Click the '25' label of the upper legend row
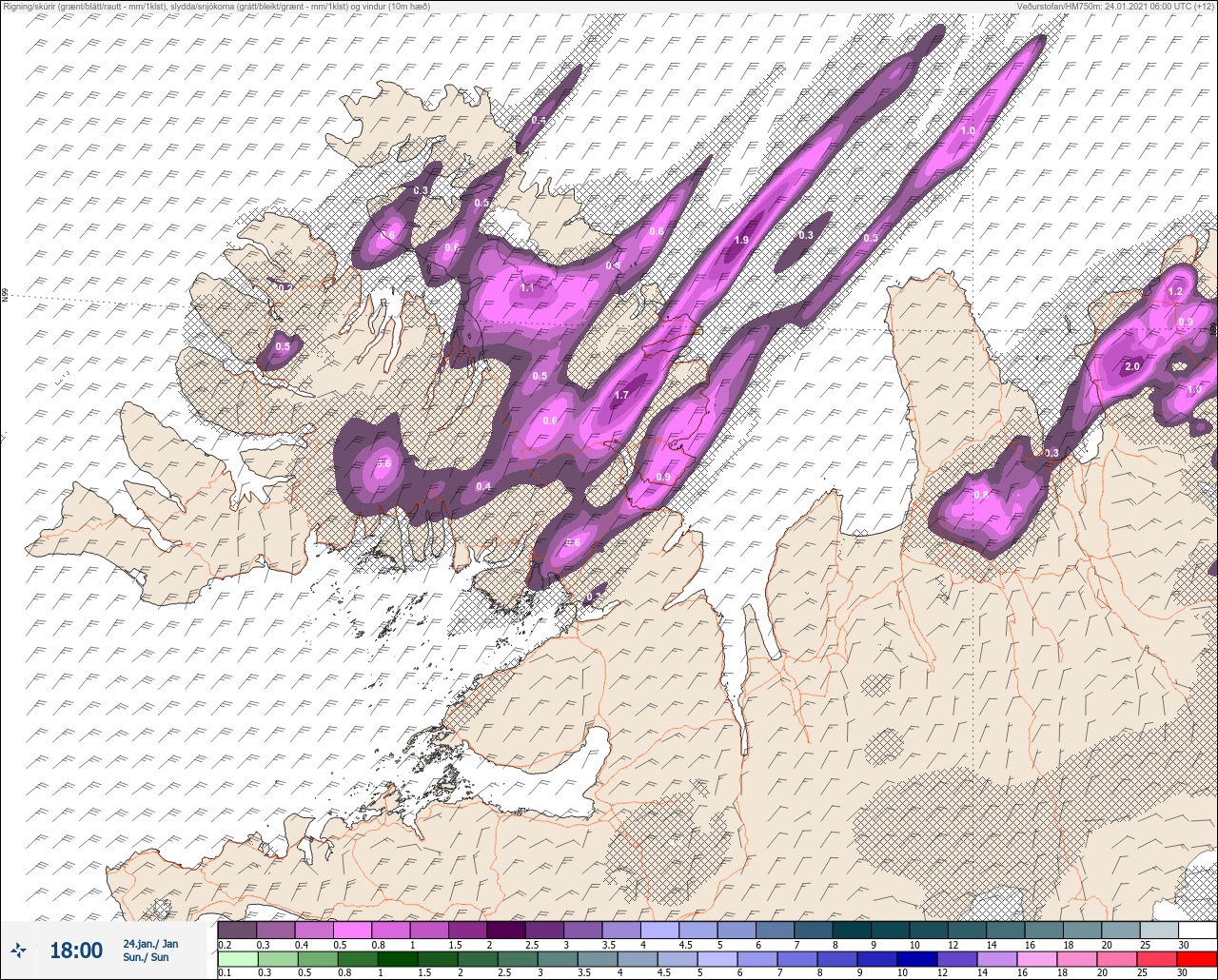Screen dimensions: 1218x980 click(x=1145, y=944)
